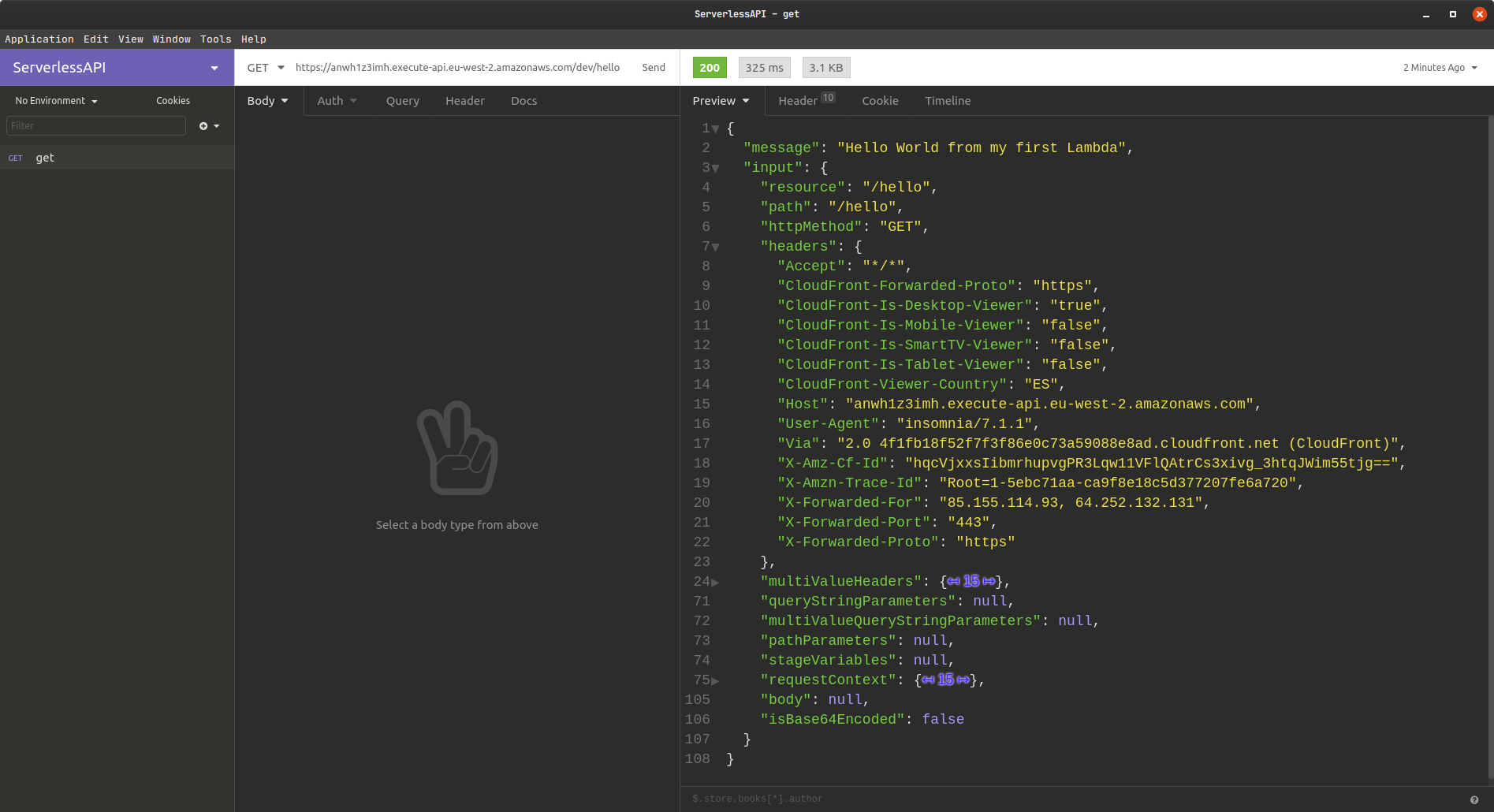1494x812 pixels.
Task: Expand the requestContext fold arrow
Action: [715, 680]
